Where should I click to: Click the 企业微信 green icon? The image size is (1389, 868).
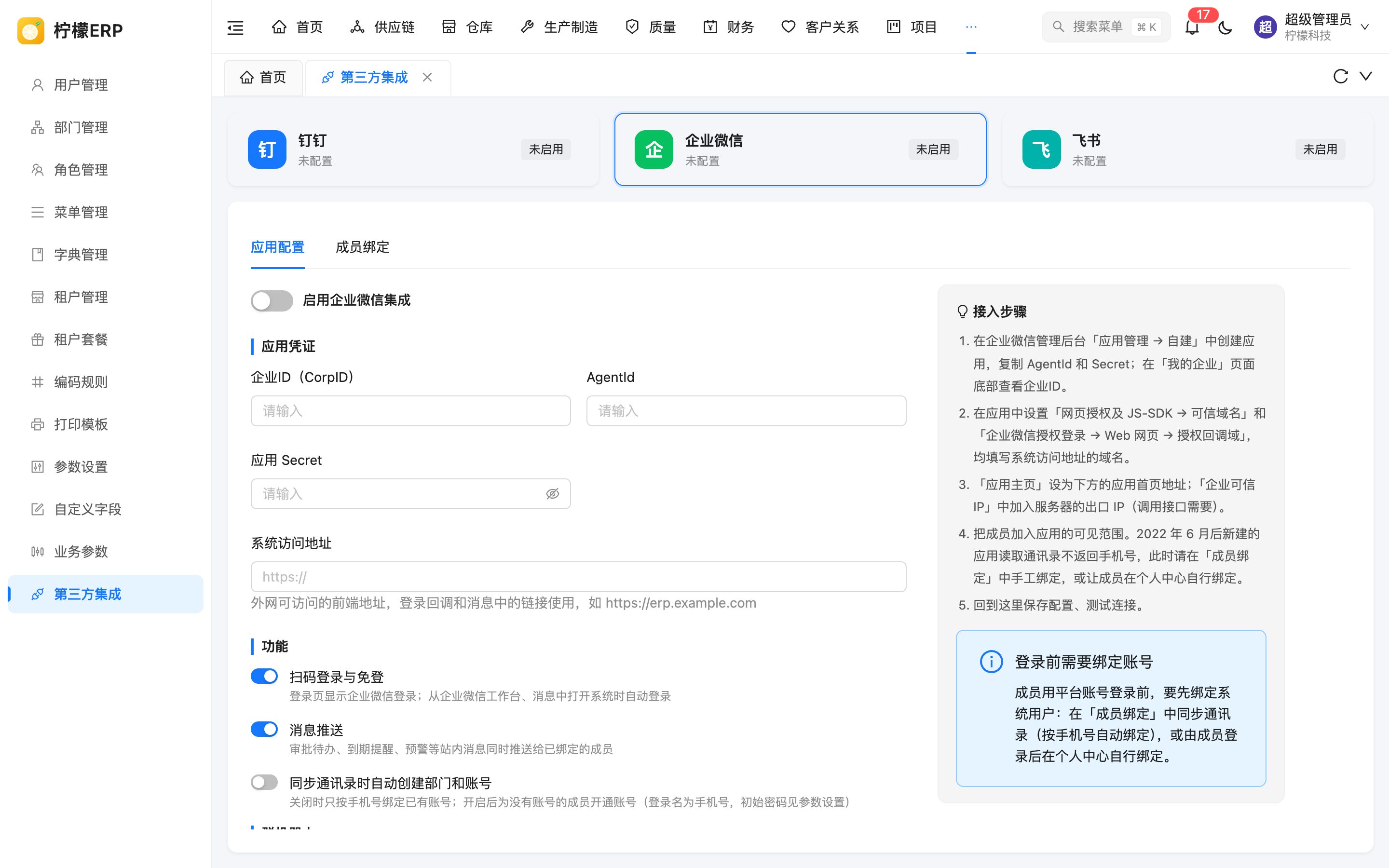[654, 149]
